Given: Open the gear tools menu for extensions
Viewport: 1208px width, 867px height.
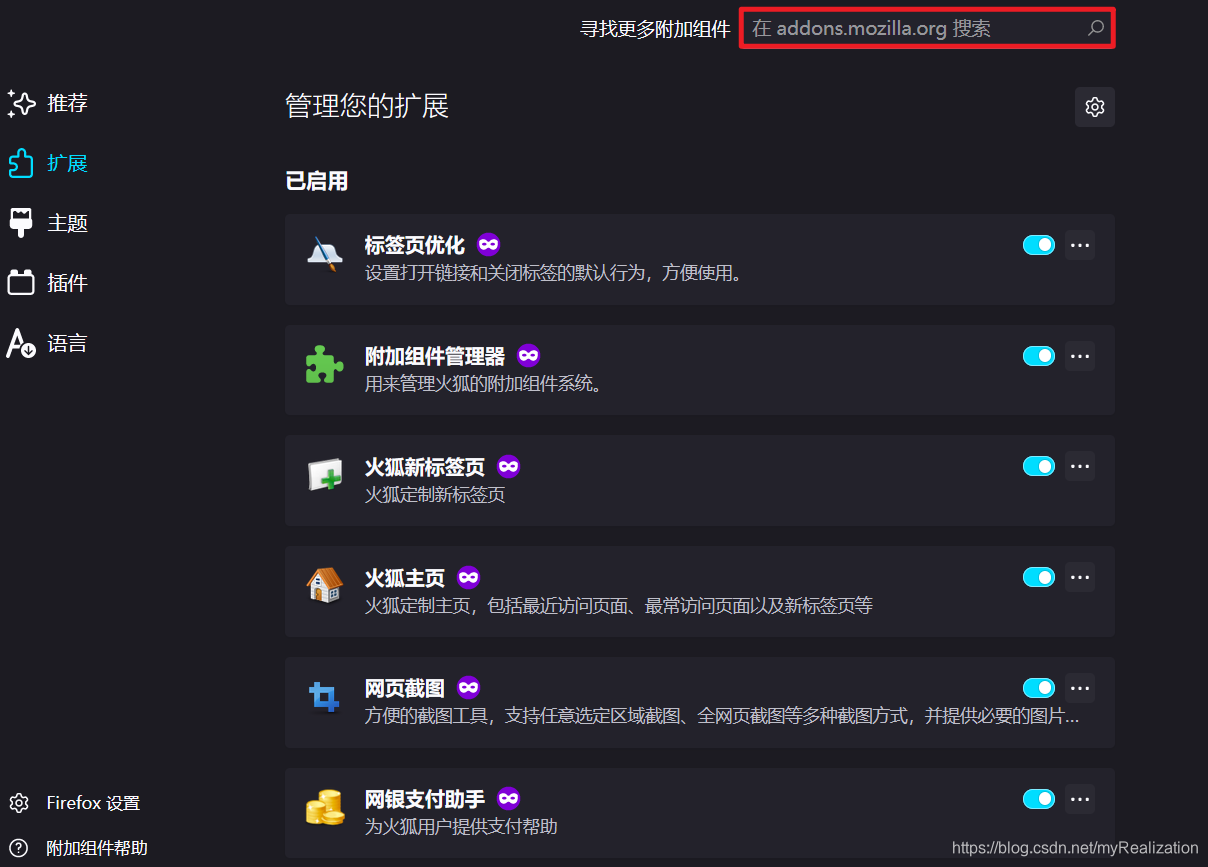Looking at the screenshot, I should point(1095,107).
